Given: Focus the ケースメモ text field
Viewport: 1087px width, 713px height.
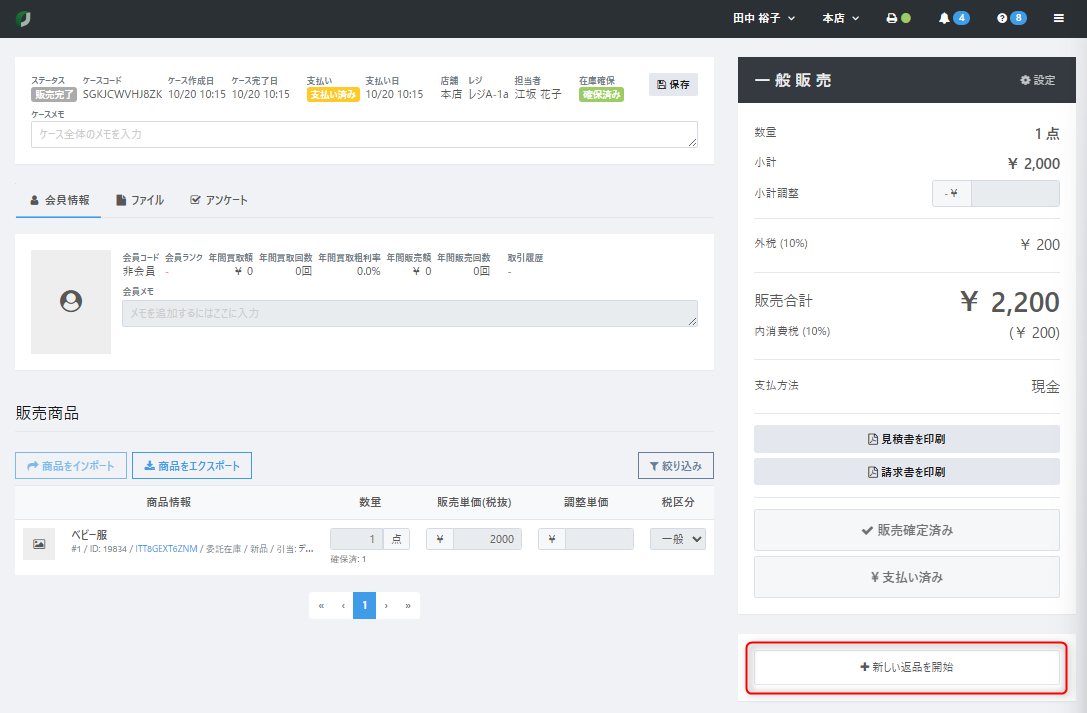Looking at the screenshot, I should click(364, 134).
